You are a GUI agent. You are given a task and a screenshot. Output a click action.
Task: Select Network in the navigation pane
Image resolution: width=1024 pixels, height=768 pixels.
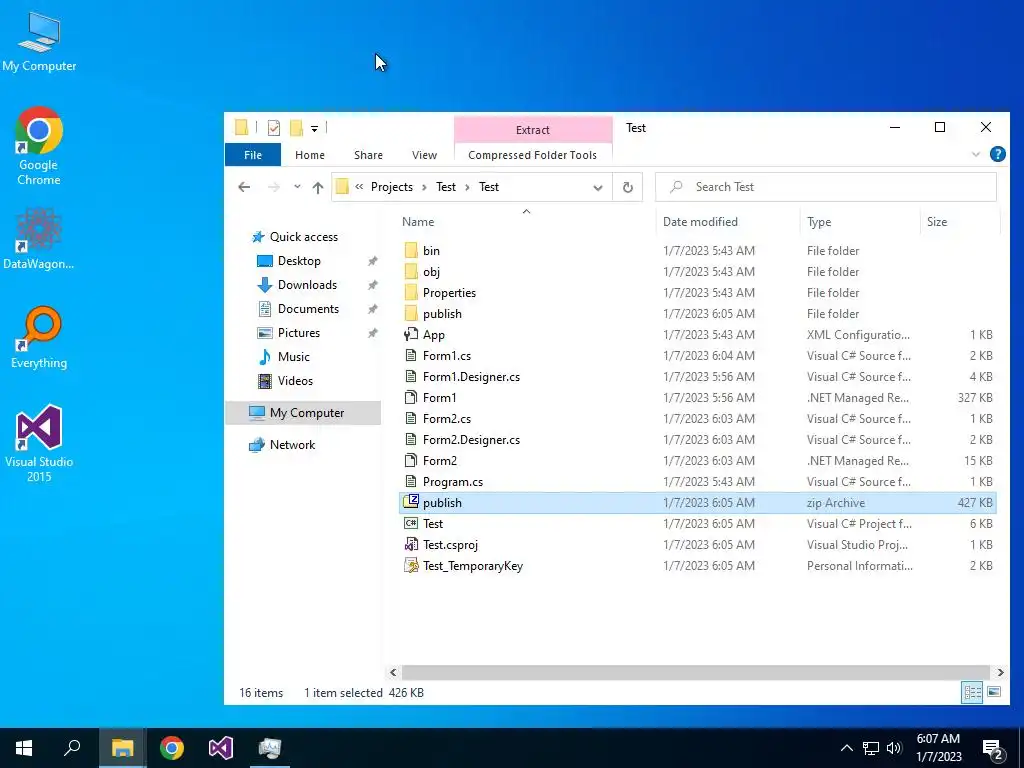pos(292,445)
